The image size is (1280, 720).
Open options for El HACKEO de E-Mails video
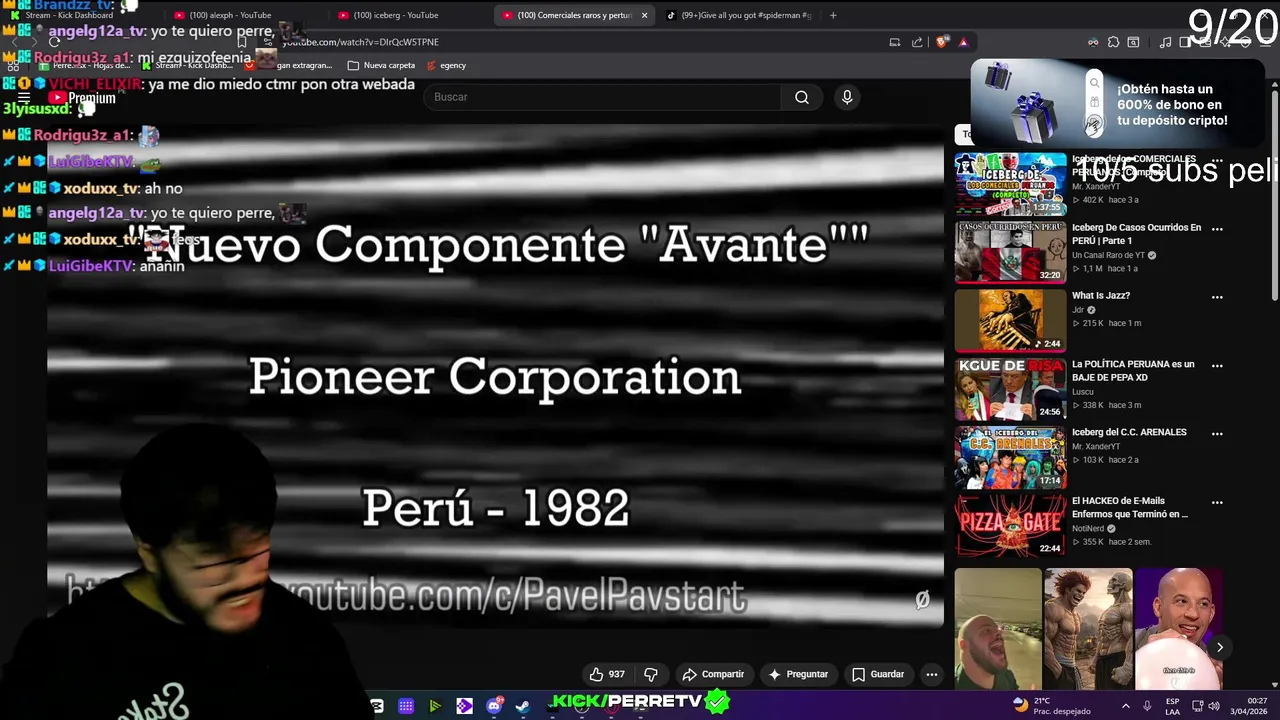1217,502
